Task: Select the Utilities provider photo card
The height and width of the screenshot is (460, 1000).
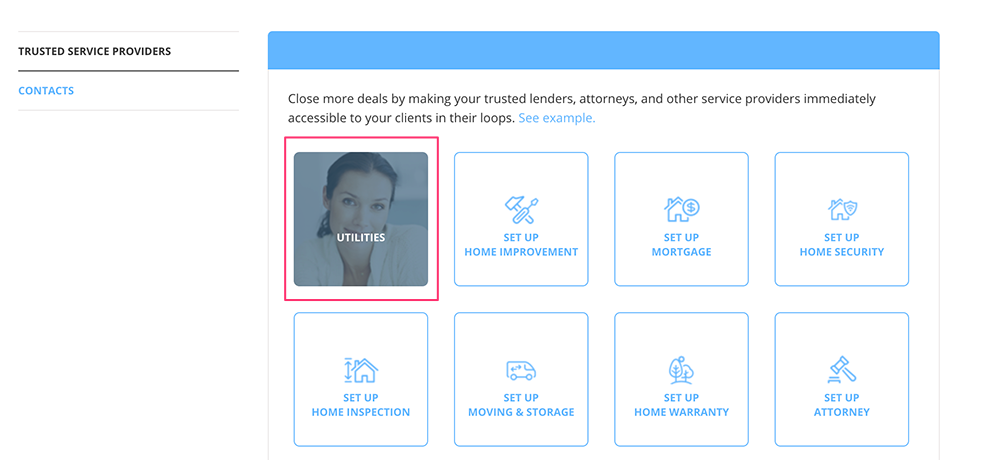Action: (x=360, y=219)
